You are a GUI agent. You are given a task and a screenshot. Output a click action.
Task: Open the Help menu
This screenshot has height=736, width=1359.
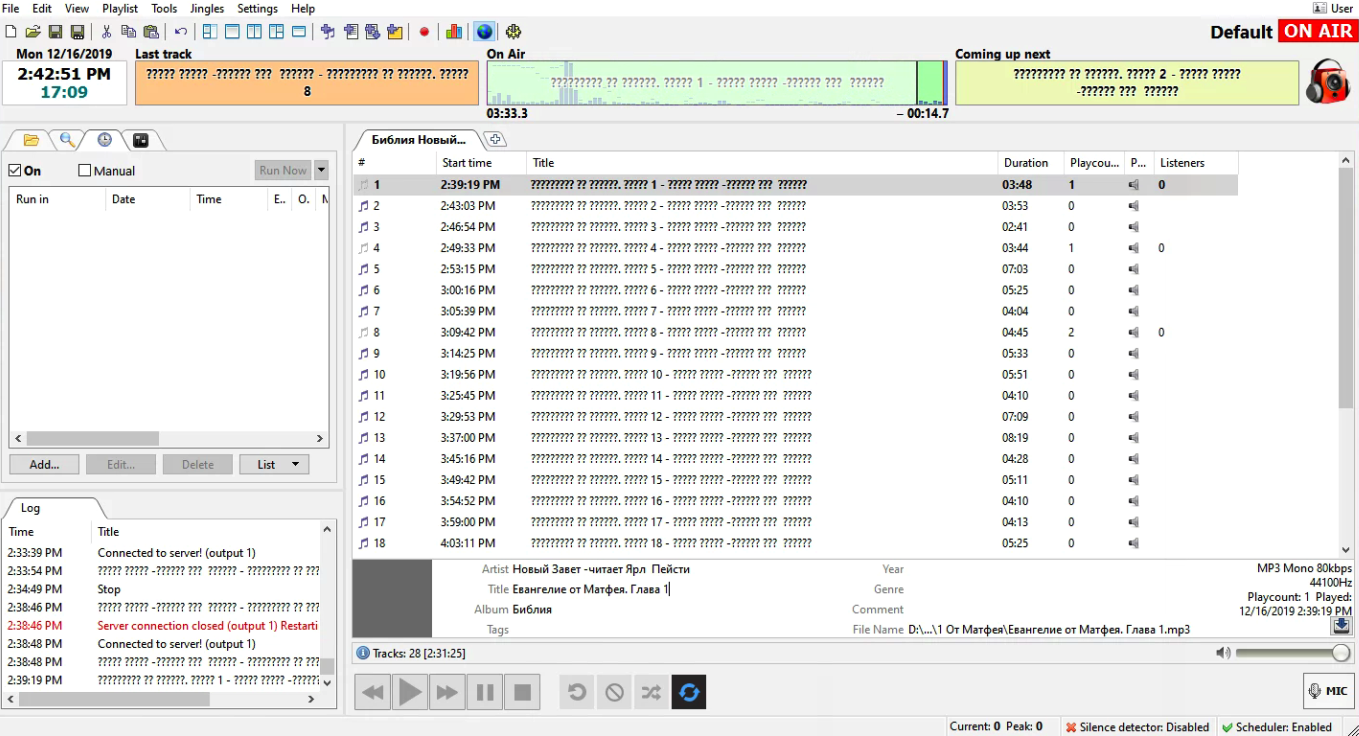point(303,9)
